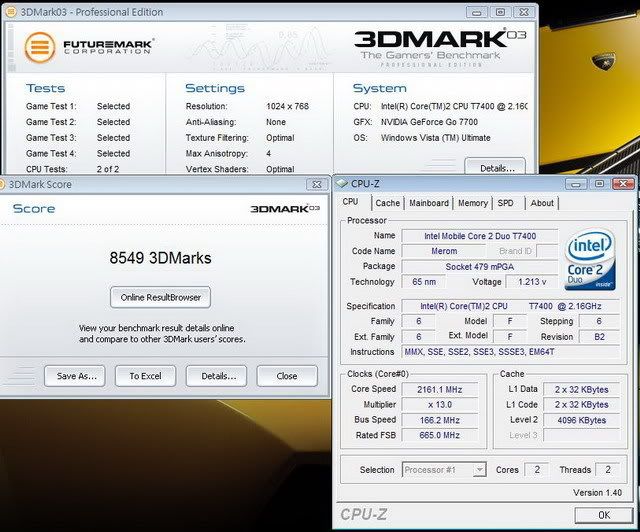The width and height of the screenshot is (640, 532).
Task: Click Anti-Aliasing value None
Action: pos(276,122)
